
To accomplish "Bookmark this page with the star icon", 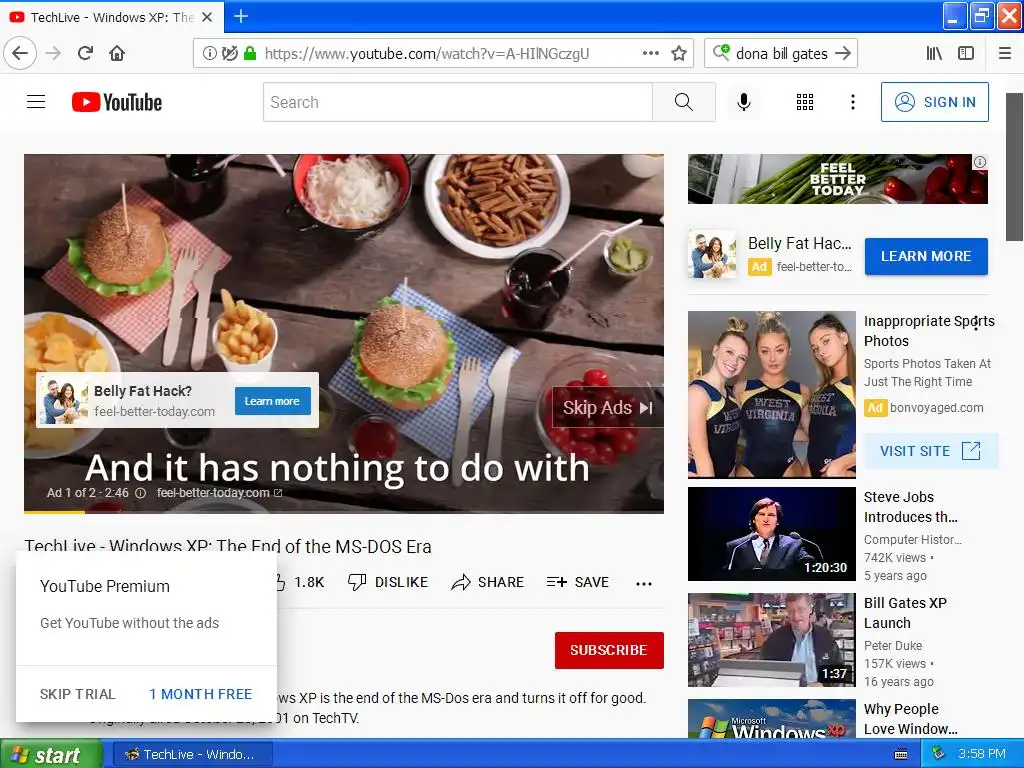I will (679, 54).
